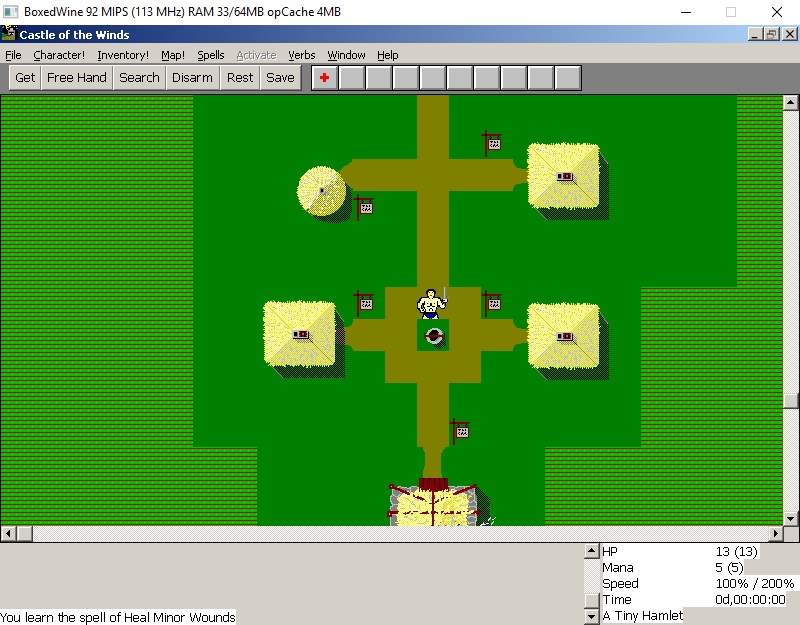
Task: Click the Time value 0d,00:00:00
Action: pyautogui.click(x=750, y=599)
